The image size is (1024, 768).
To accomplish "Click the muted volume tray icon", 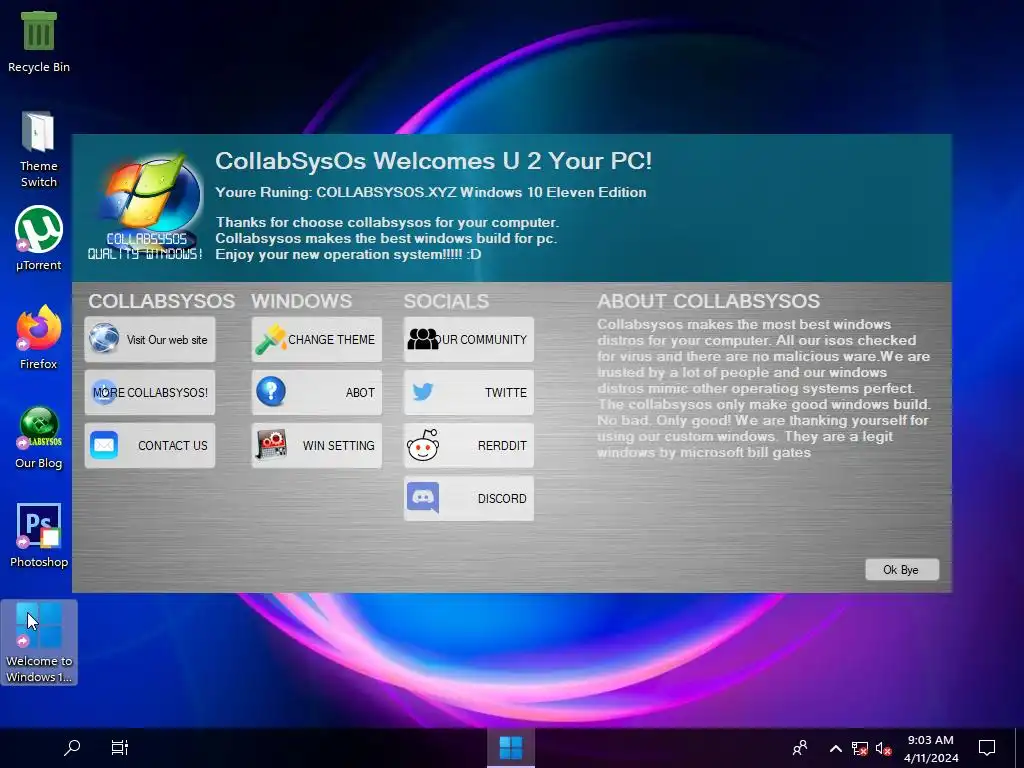I will coord(883,748).
